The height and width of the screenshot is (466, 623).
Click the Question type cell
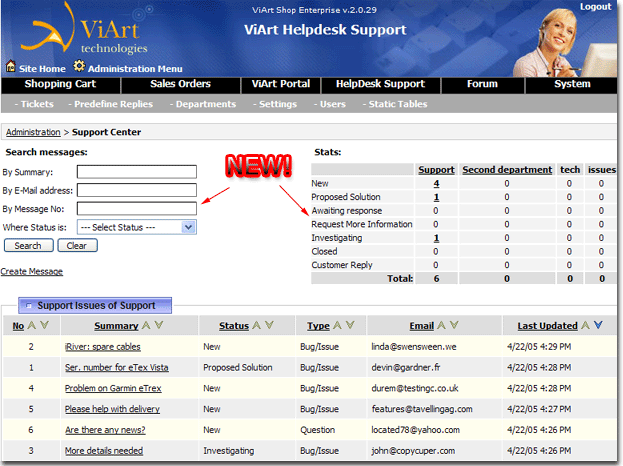pyautogui.click(x=317, y=430)
